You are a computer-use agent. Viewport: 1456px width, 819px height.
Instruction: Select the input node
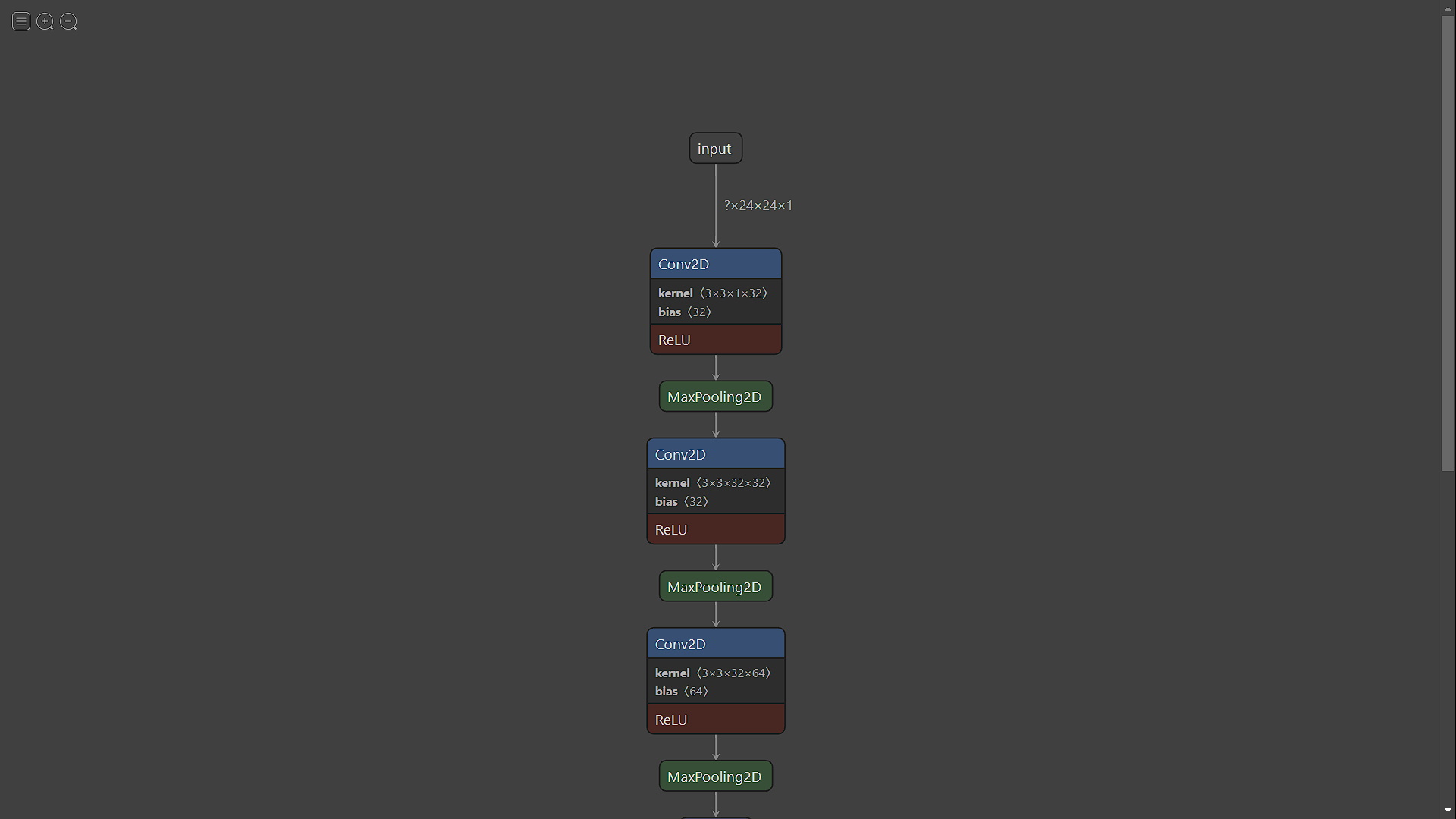tap(715, 148)
